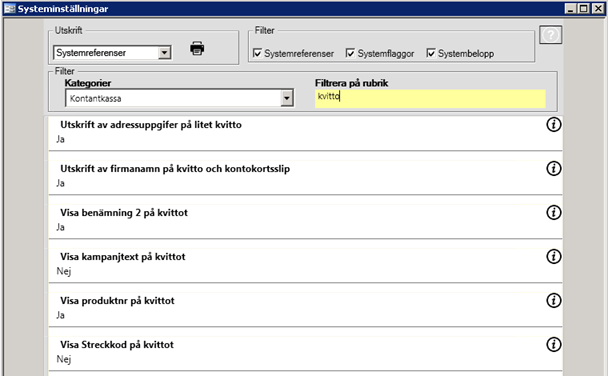
Task: Click the Ja value under Utskrift av adressuppgifer
Action: tap(60, 139)
